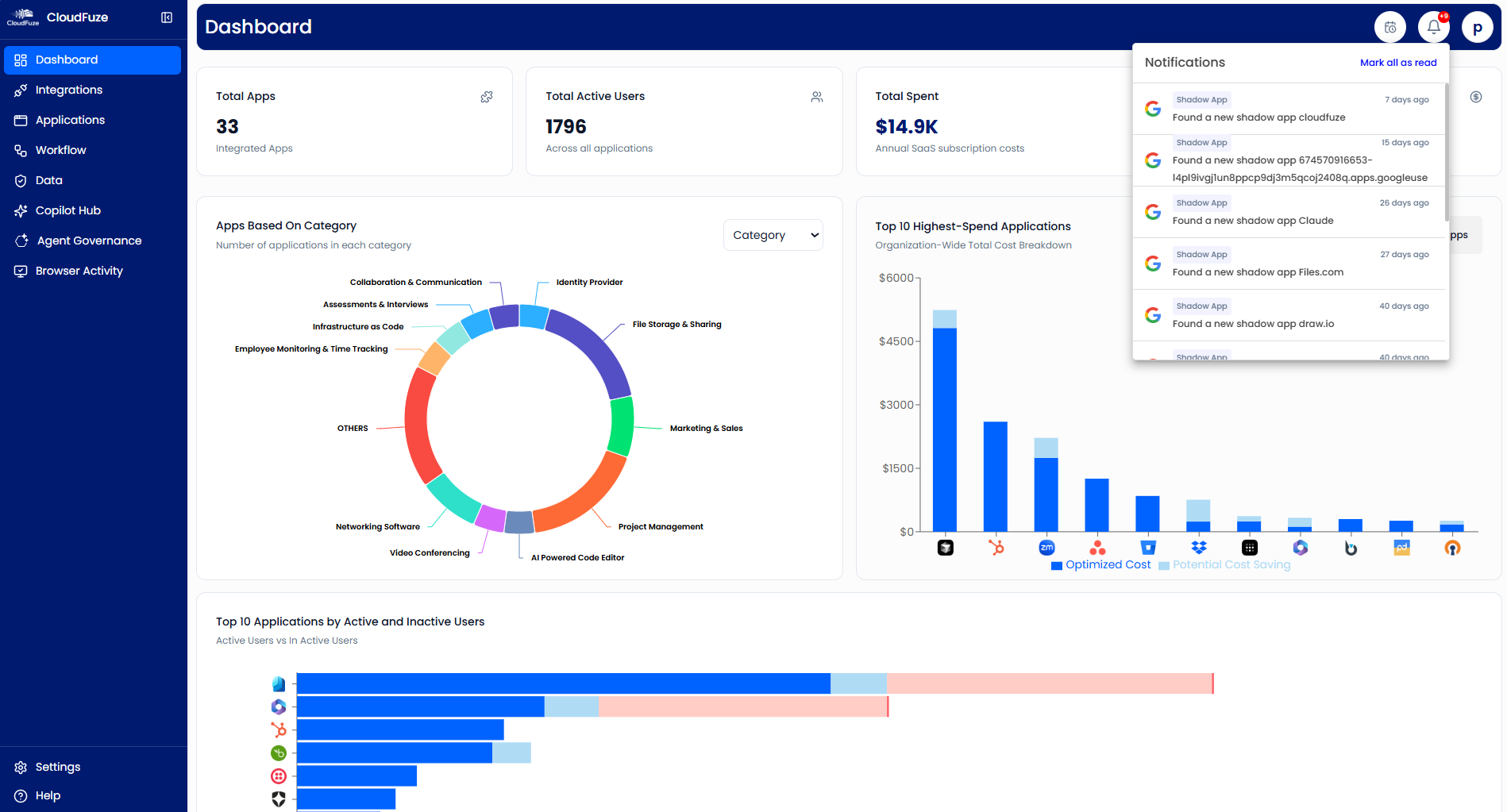1507x812 pixels.
Task: Click the puzzle icon on Total Apps card
Action: pos(487,97)
